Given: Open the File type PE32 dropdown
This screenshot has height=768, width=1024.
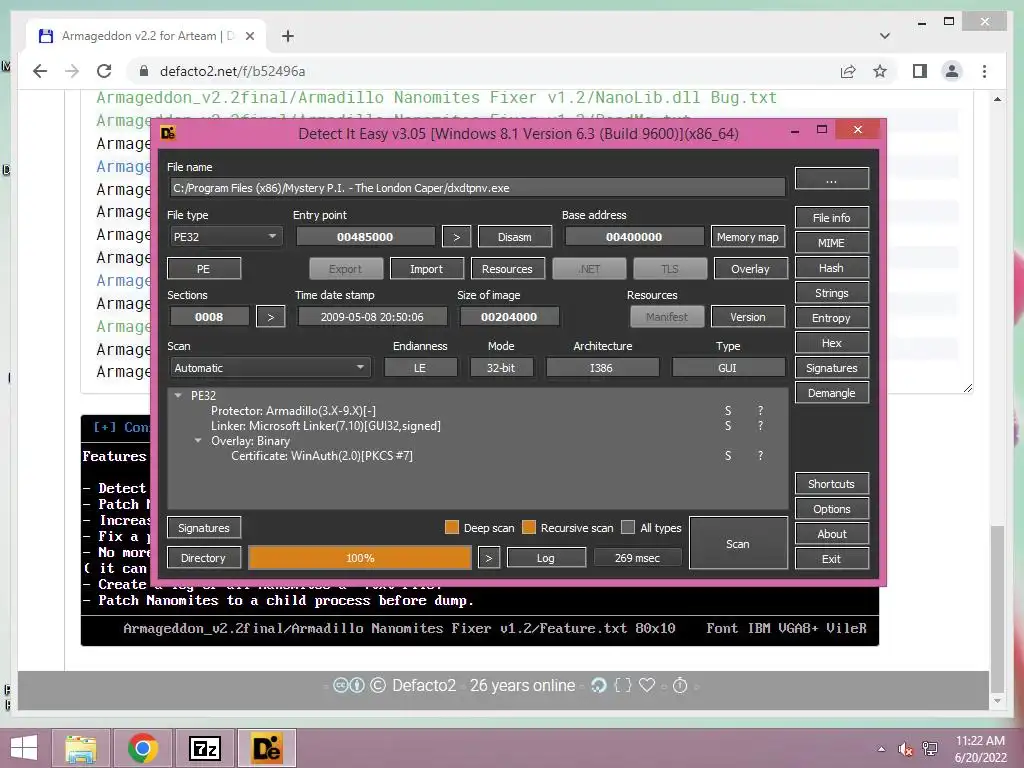Looking at the screenshot, I should click(x=225, y=236).
